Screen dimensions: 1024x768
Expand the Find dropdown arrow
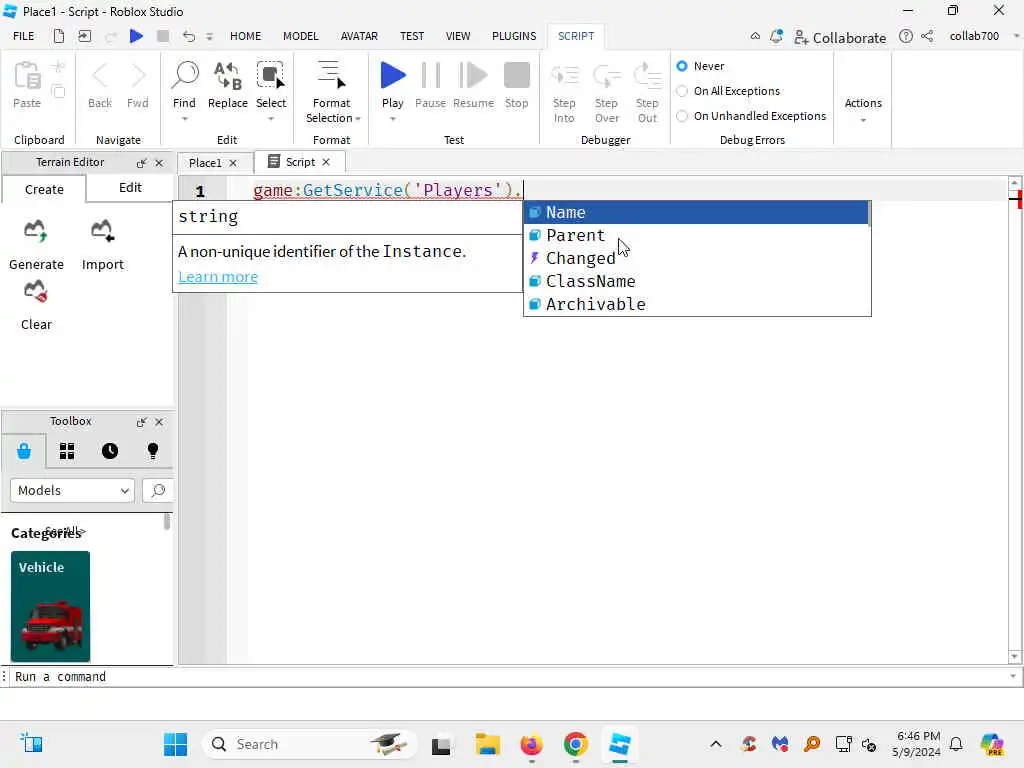pyautogui.click(x=185, y=119)
